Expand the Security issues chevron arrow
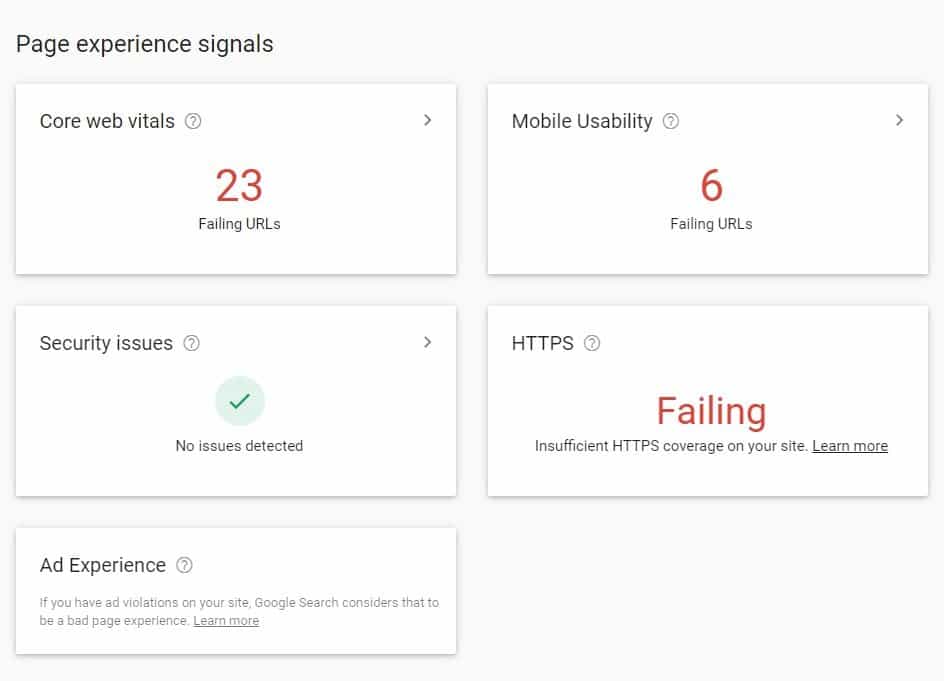944x681 pixels. point(427,343)
